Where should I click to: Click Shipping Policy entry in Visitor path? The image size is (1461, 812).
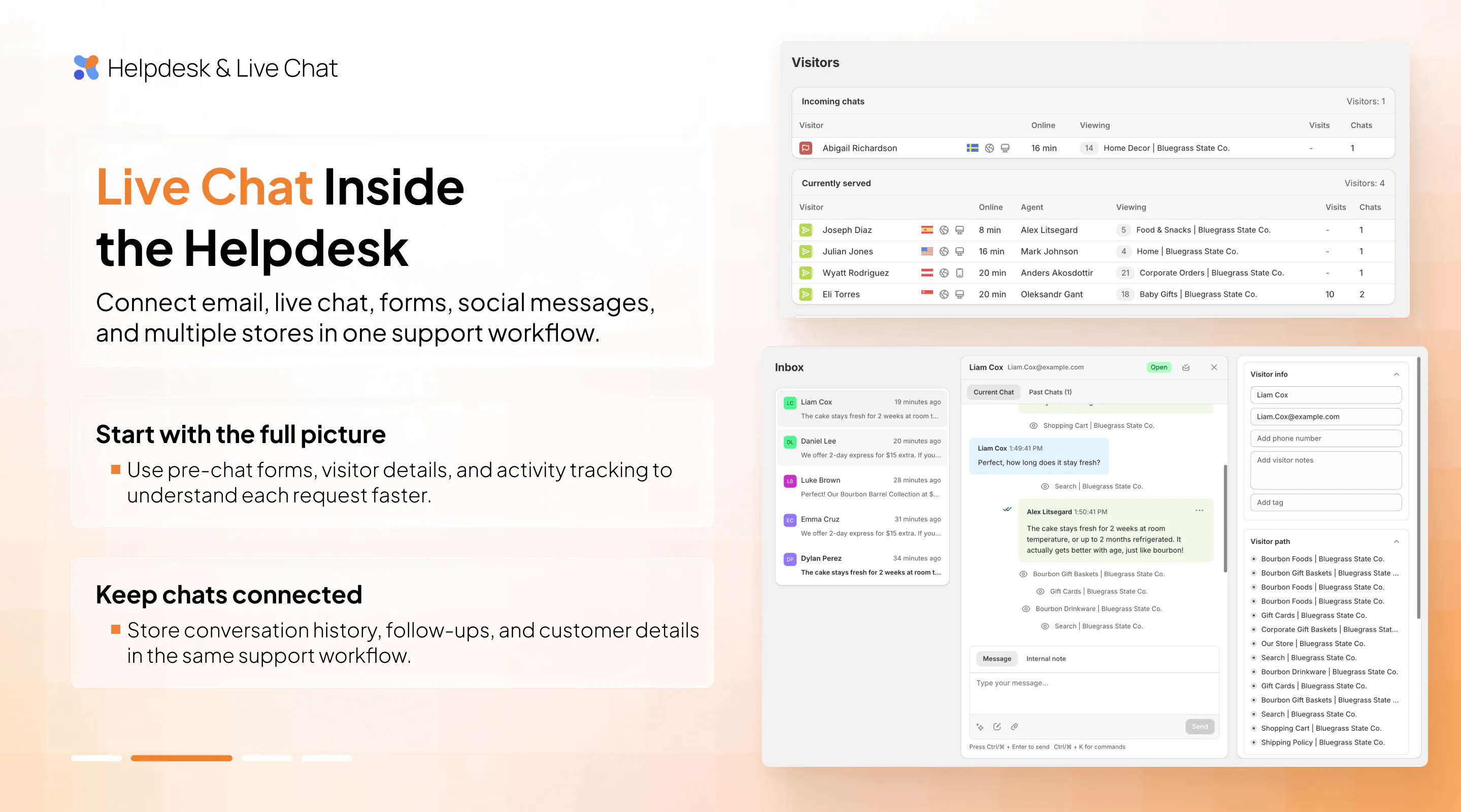click(x=1322, y=742)
